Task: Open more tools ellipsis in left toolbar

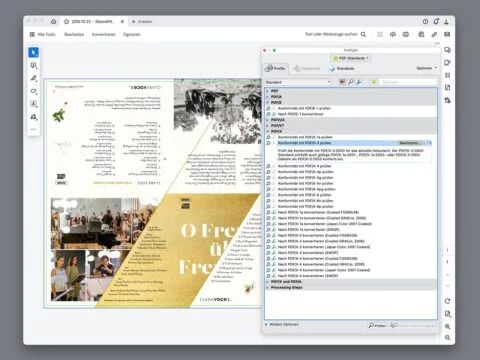Action: click(33, 129)
